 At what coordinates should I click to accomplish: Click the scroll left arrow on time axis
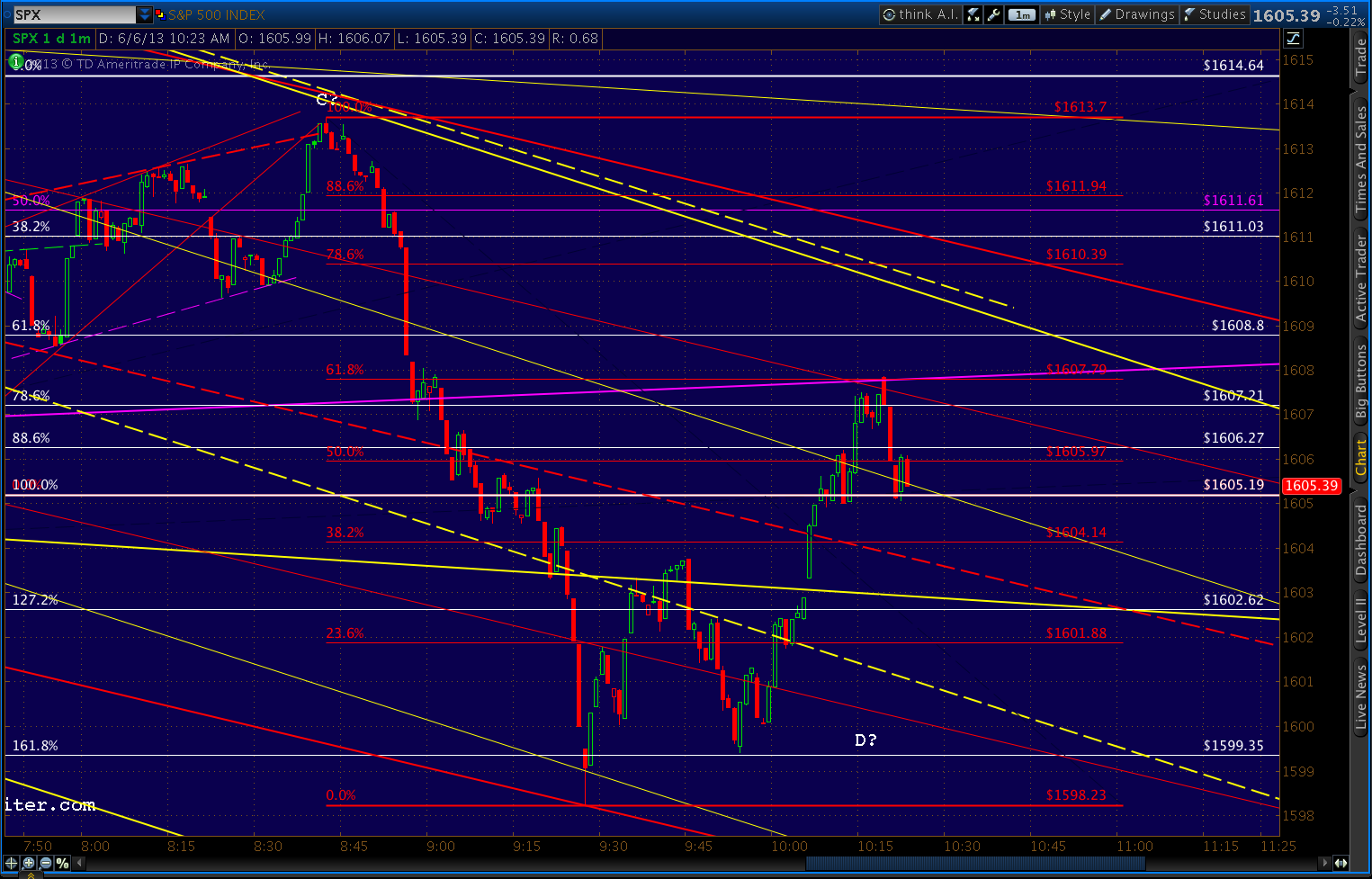pos(79,864)
